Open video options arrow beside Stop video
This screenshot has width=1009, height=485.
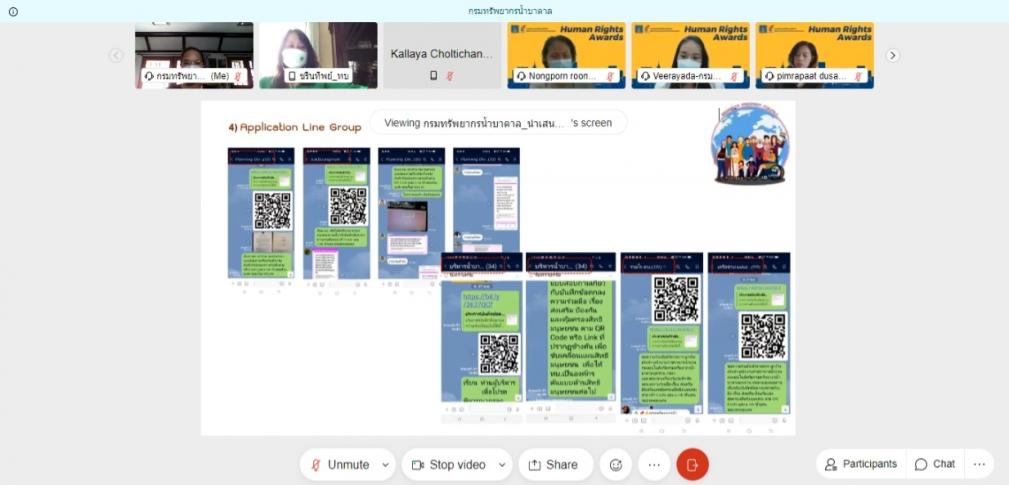click(x=502, y=464)
